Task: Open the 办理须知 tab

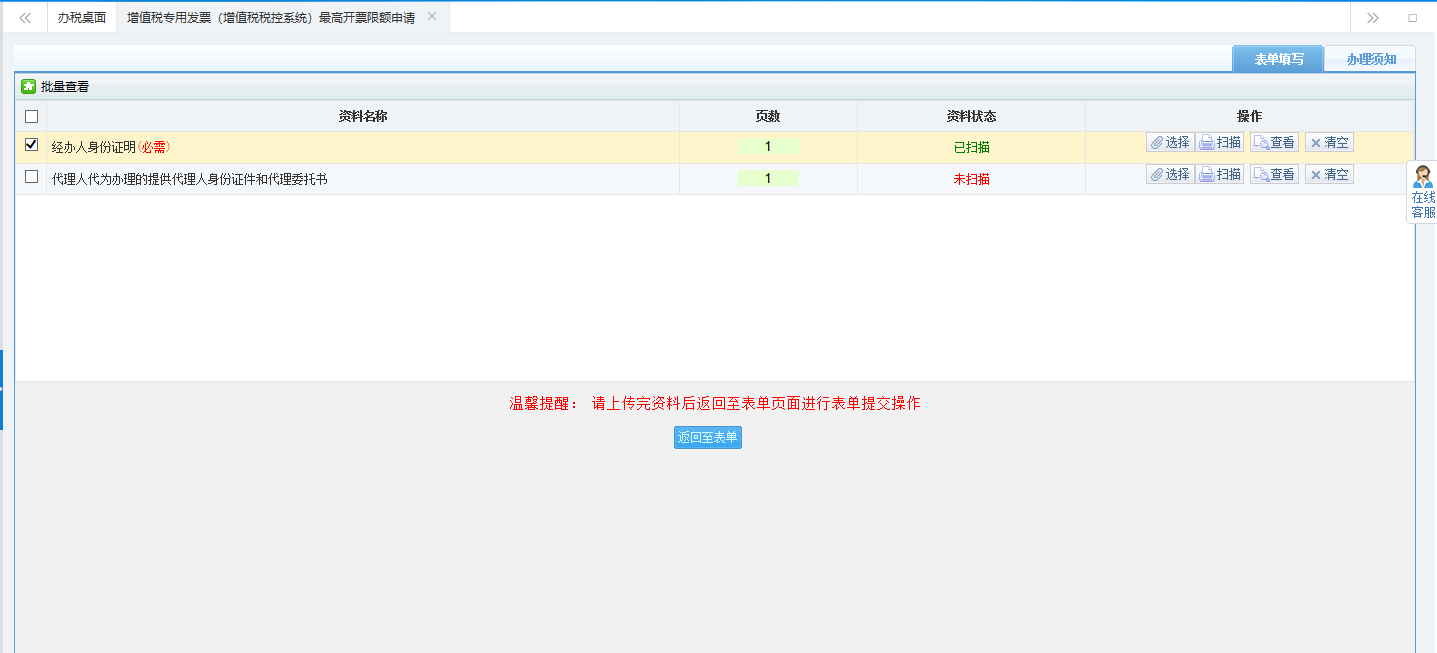Action: coord(1369,58)
